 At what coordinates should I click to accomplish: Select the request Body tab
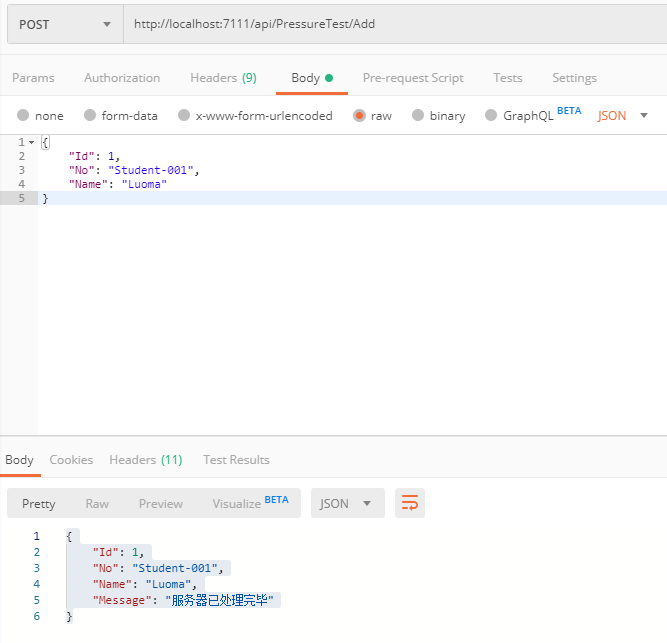pos(312,78)
